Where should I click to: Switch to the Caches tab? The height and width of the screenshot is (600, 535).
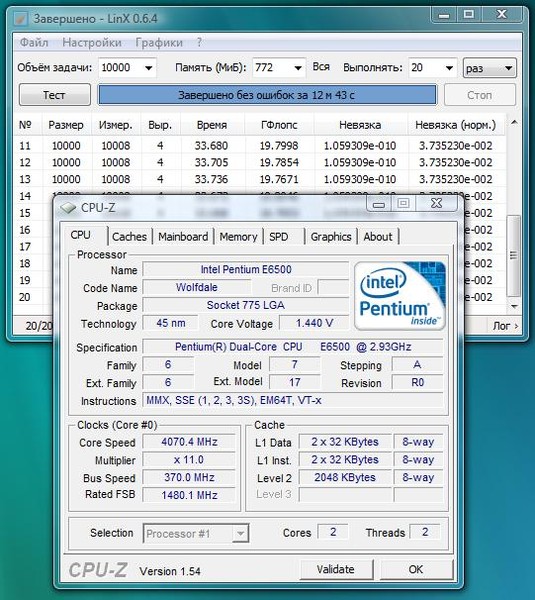tap(129, 237)
